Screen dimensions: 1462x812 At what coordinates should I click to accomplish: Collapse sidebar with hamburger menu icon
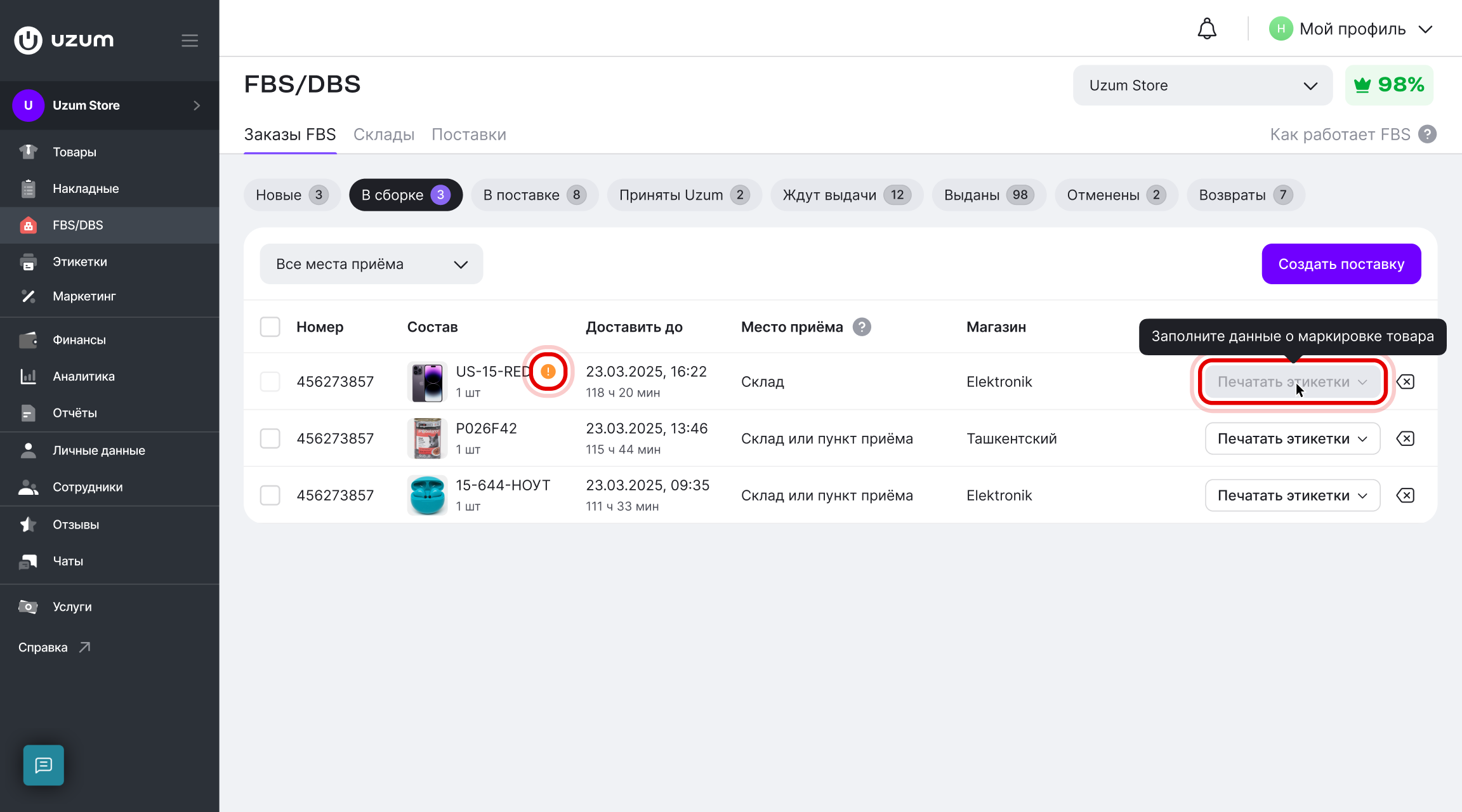click(190, 41)
